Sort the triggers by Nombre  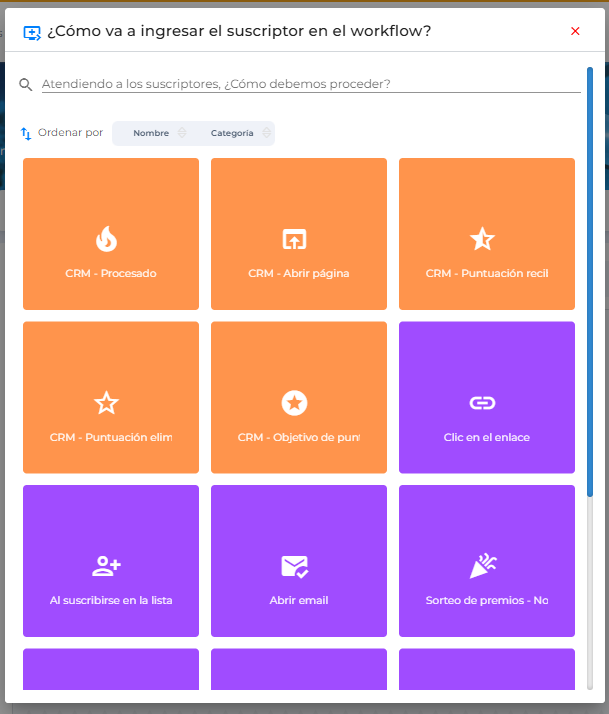[x=151, y=133]
